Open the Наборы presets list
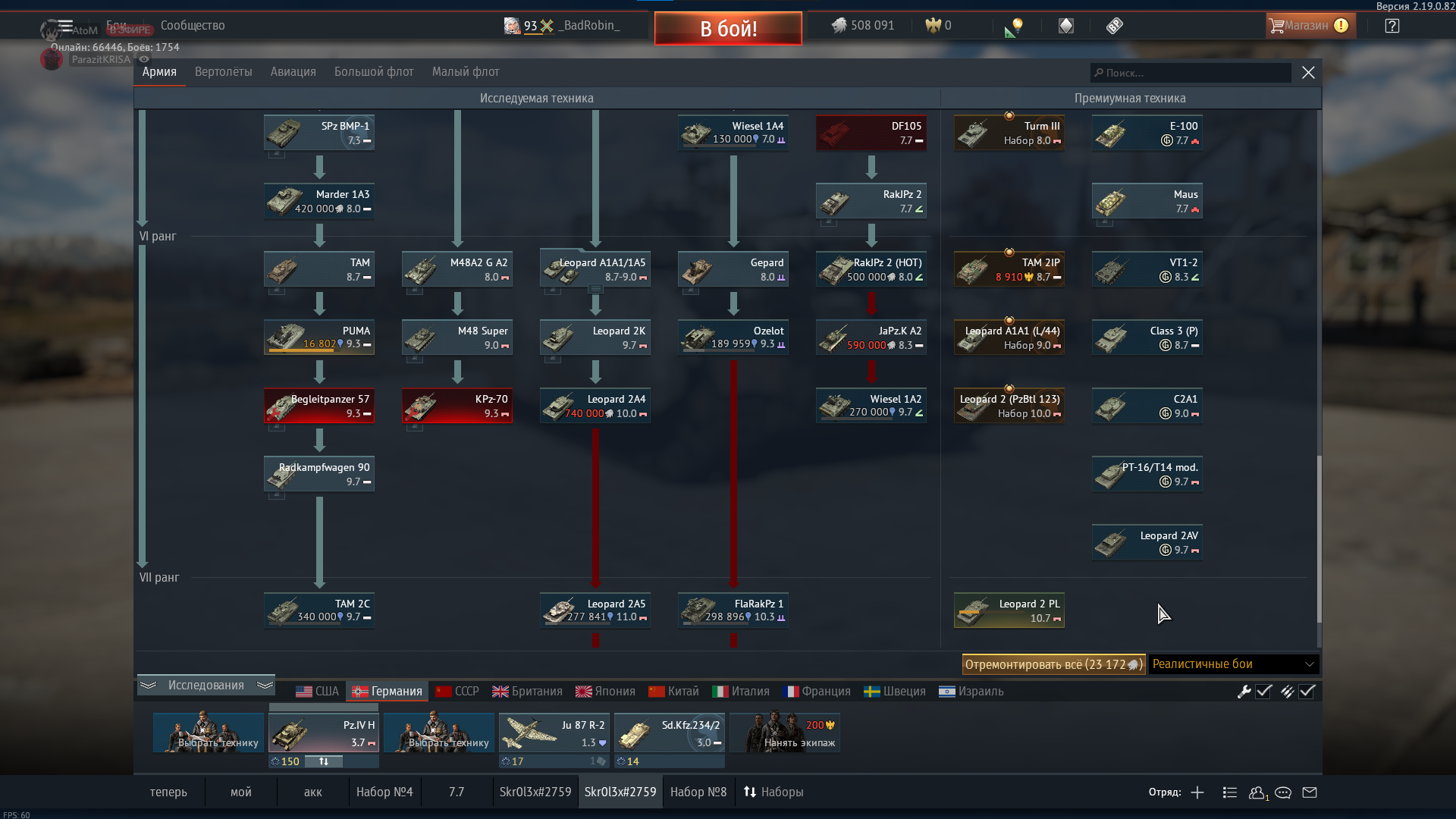The height and width of the screenshot is (819, 1456). (x=773, y=792)
